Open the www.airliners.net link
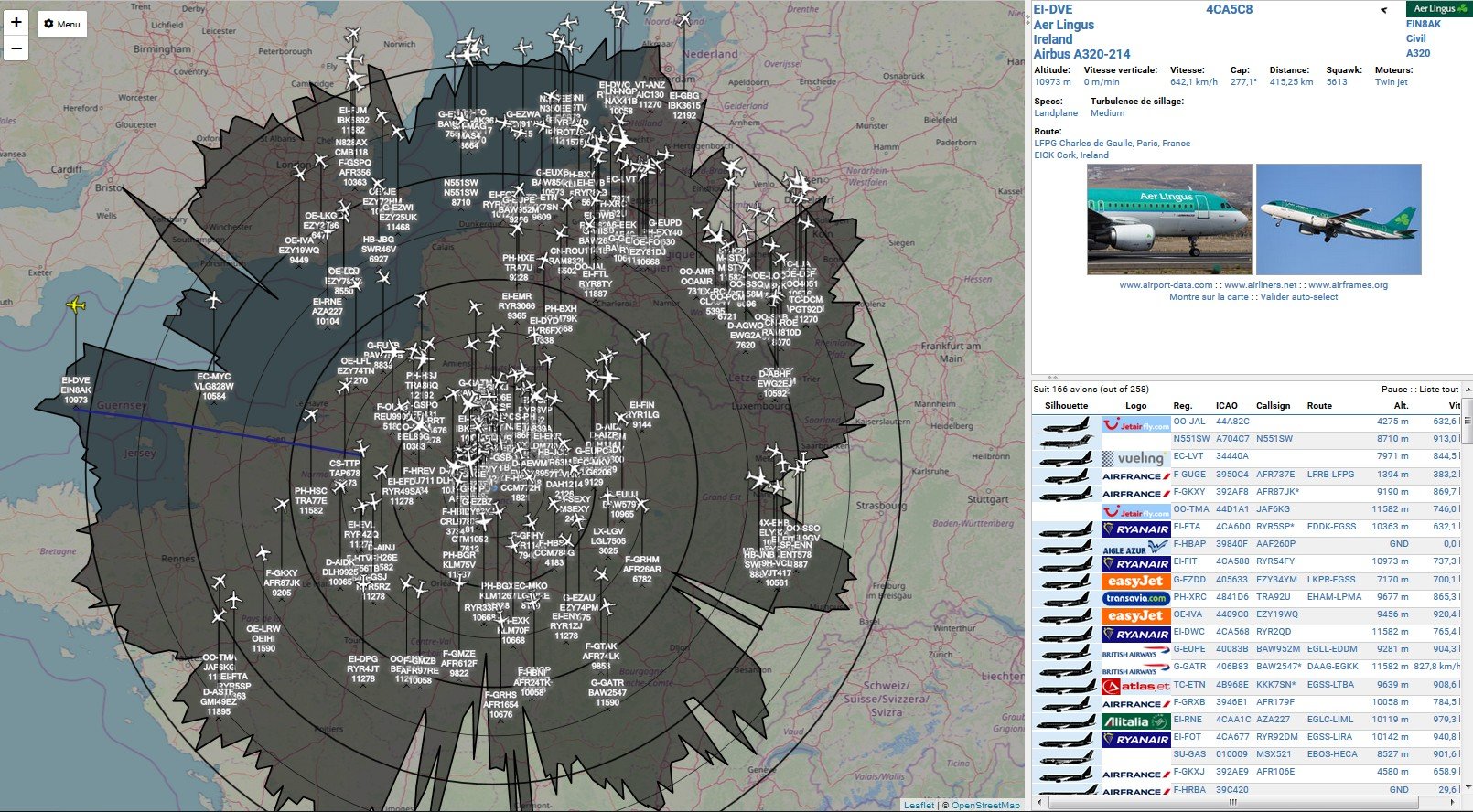 click(1261, 285)
